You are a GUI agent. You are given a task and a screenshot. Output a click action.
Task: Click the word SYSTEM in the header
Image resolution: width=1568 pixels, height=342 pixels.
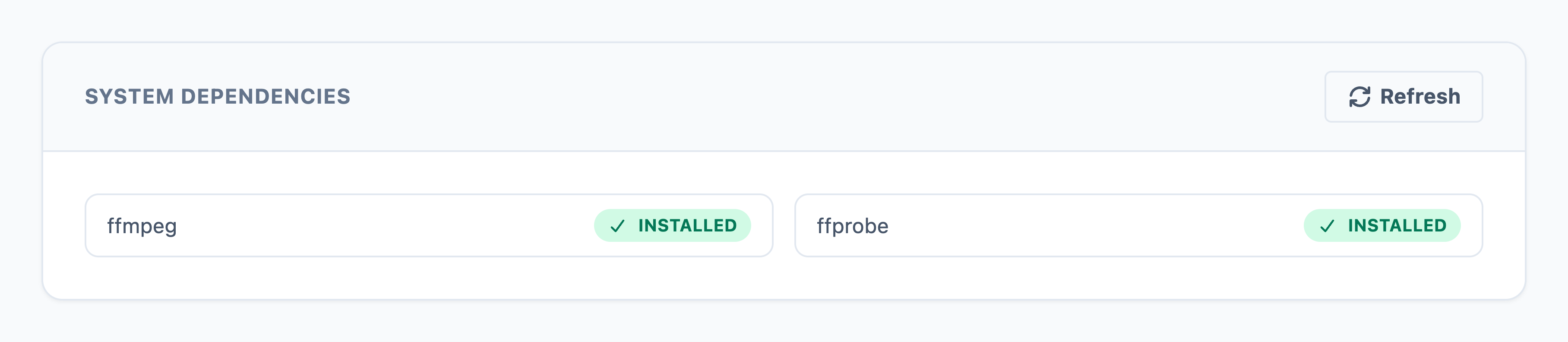click(x=129, y=97)
